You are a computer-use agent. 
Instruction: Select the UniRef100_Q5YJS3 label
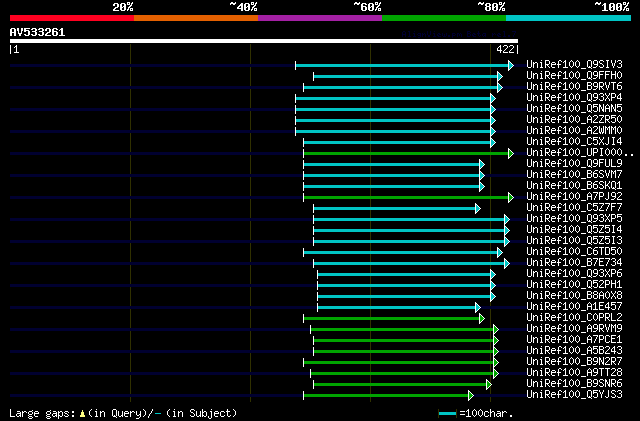574,395
